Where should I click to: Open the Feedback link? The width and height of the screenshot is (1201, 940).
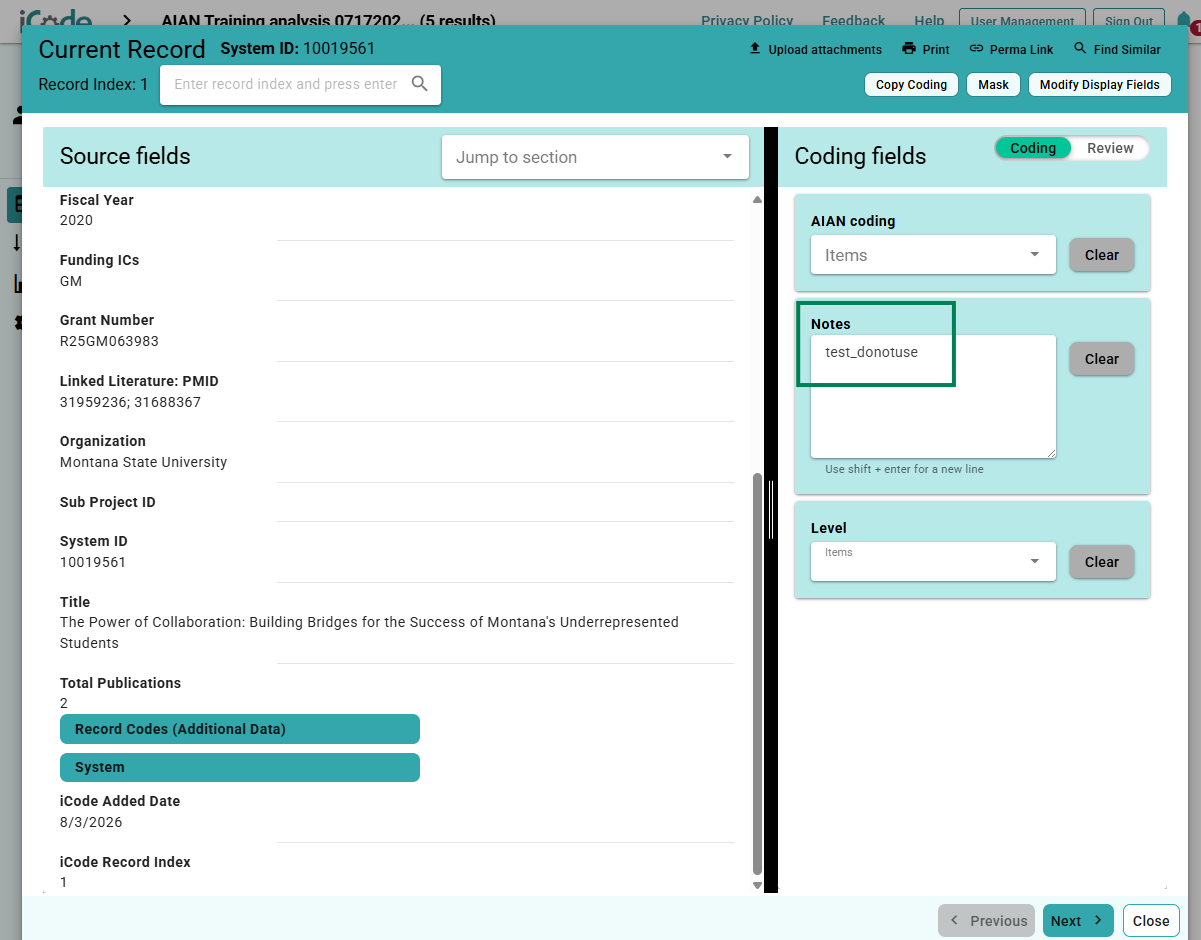(x=853, y=21)
